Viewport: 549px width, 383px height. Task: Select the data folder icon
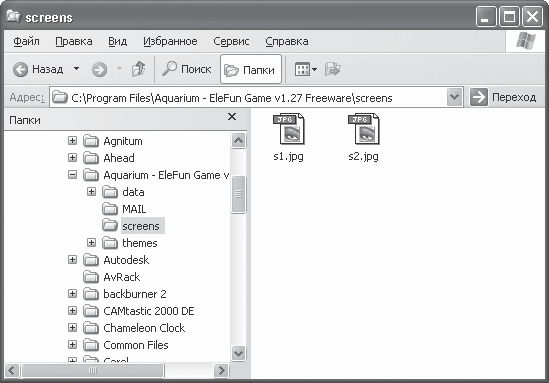coord(110,192)
